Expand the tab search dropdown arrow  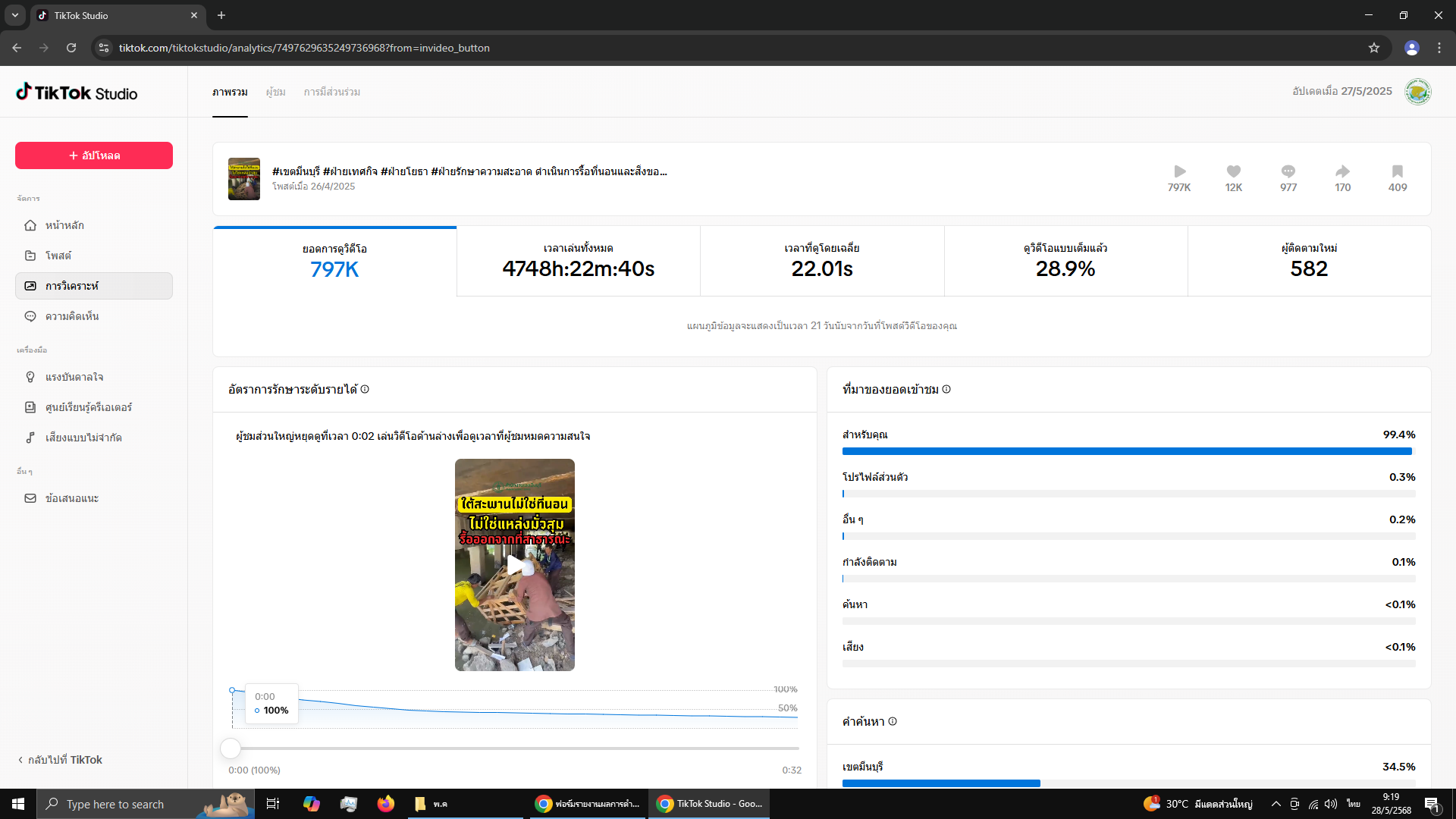point(15,15)
